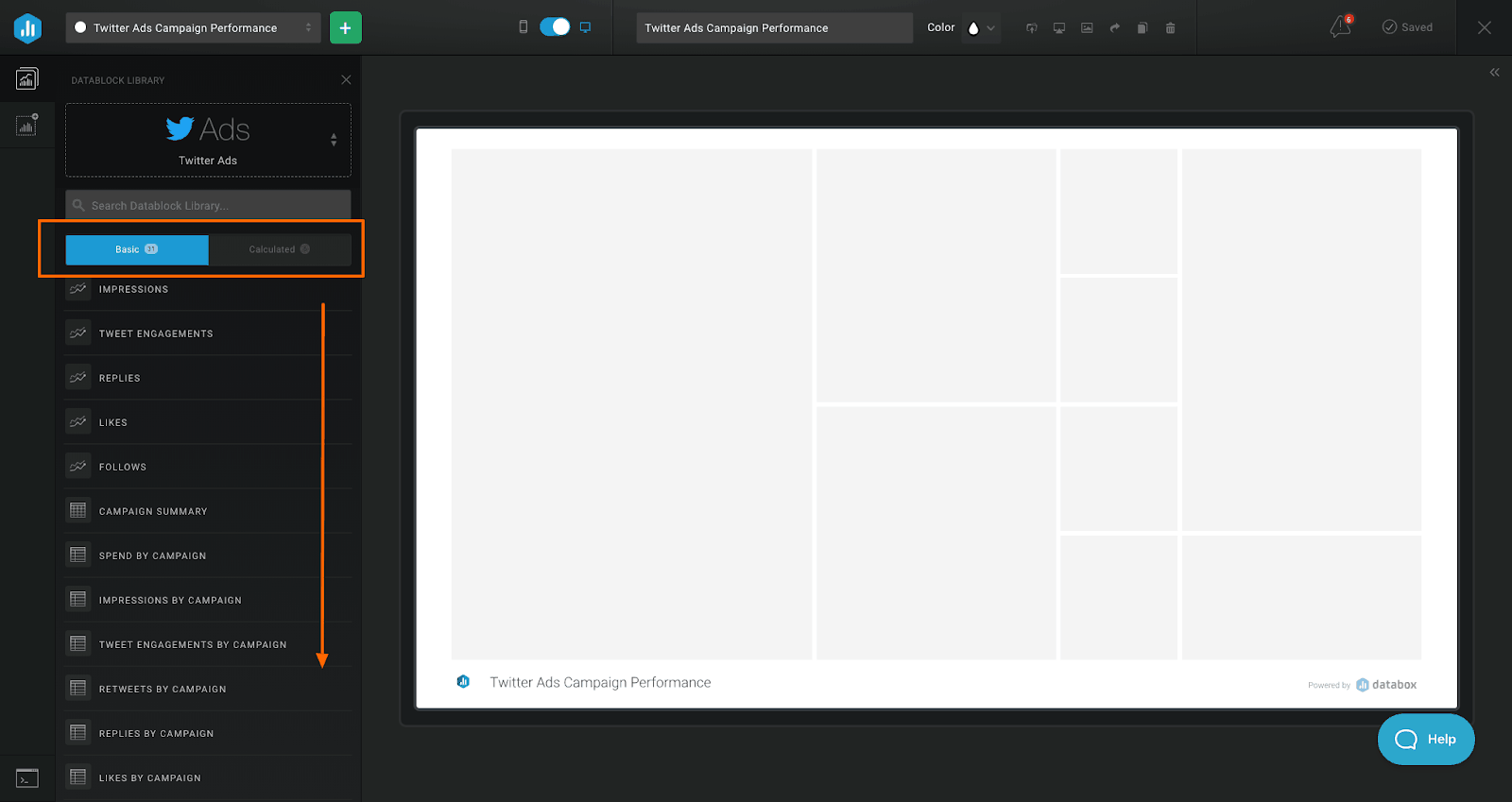The width and height of the screenshot is (1512, 802).
Task: Close the designer with X button
Action: pyautogui.click(x=1485, y=27)
